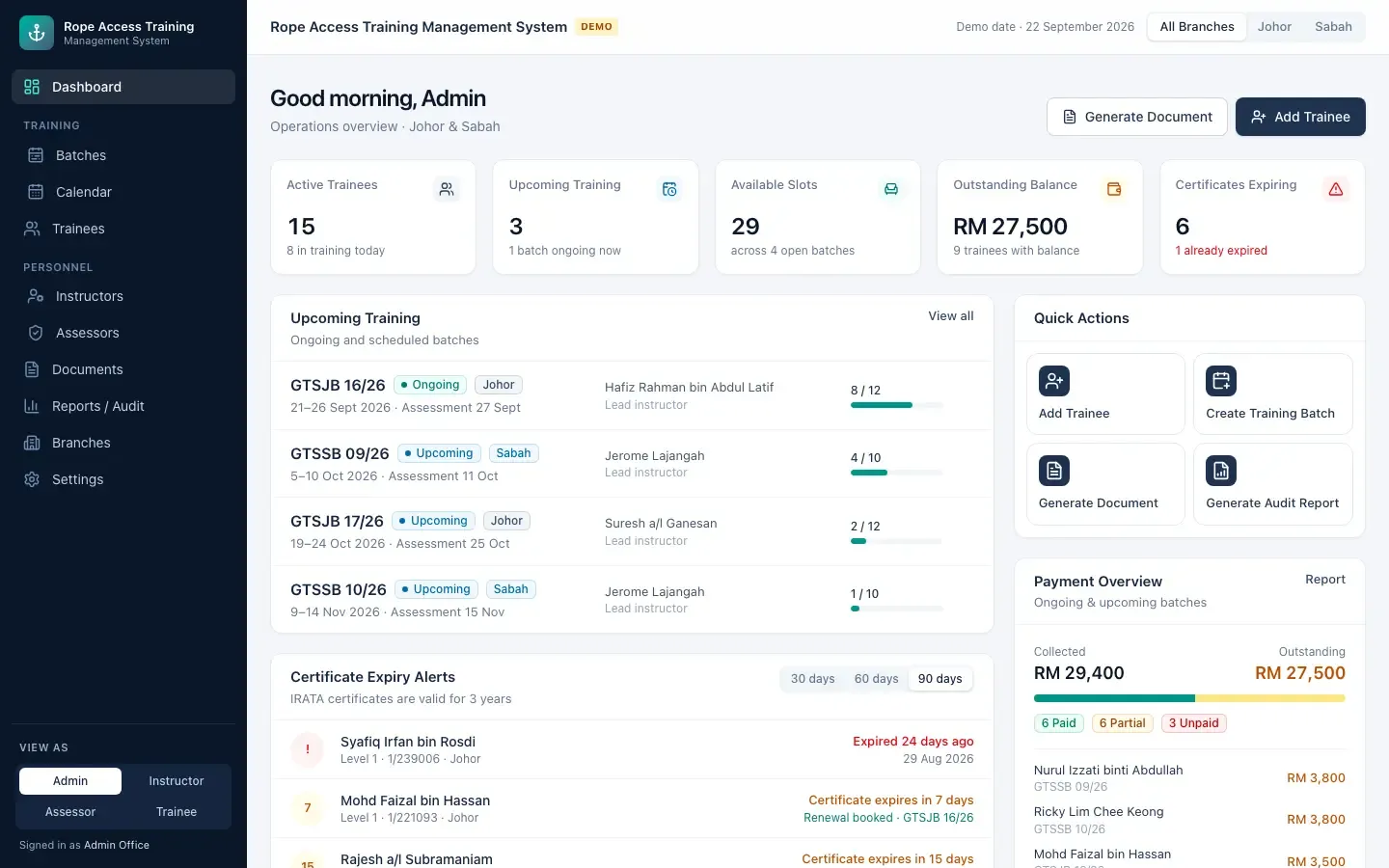
Task: Click the Branches building icon
Action: click(32, 443)
